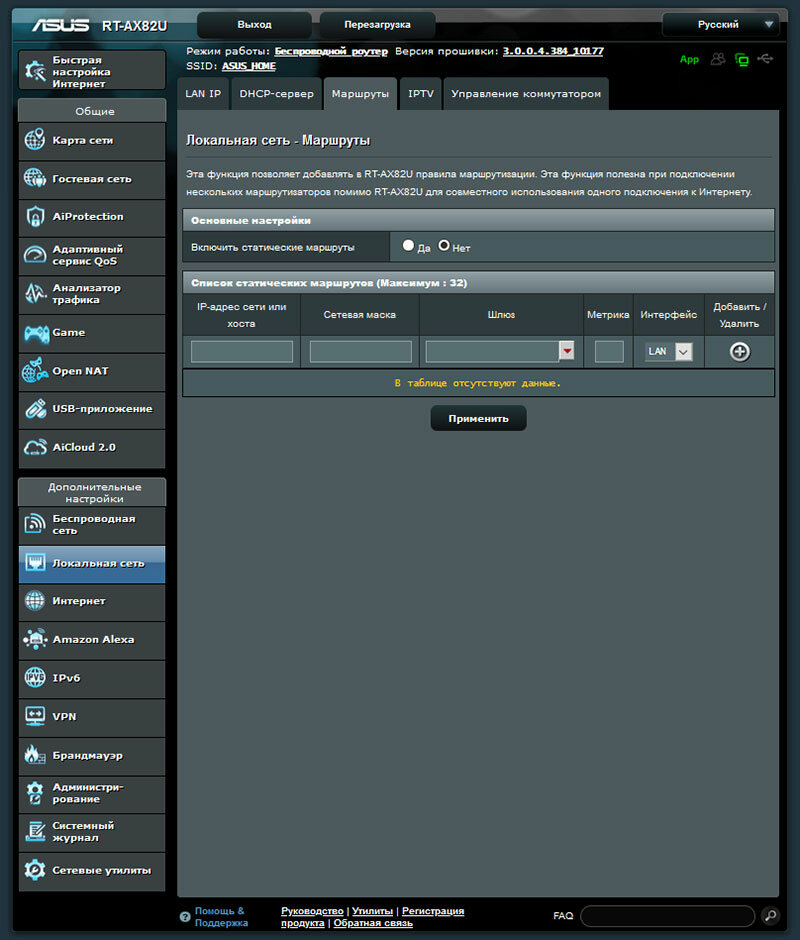Focus the Шлюз gateway text field
Image resolution: width=800 pixels, height=940 pixels.
coord(492,351)
